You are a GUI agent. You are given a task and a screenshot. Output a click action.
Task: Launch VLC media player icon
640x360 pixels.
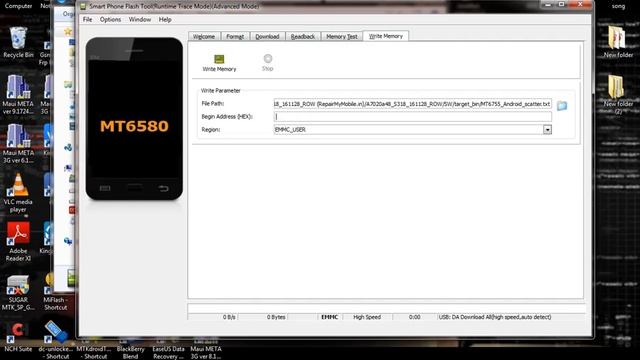pos(18,193)
